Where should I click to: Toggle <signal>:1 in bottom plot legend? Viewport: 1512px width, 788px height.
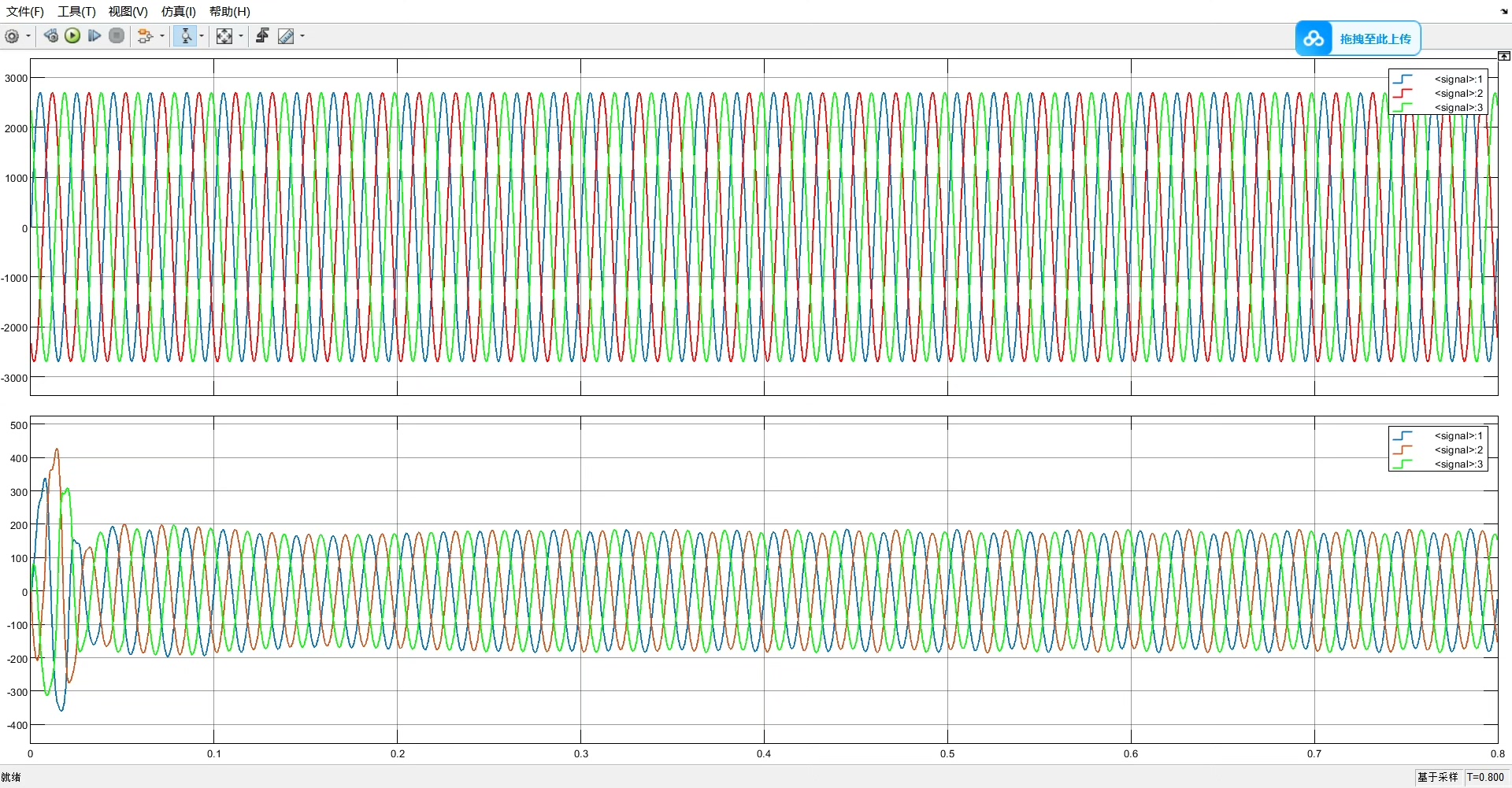[x=1458, y=435]
